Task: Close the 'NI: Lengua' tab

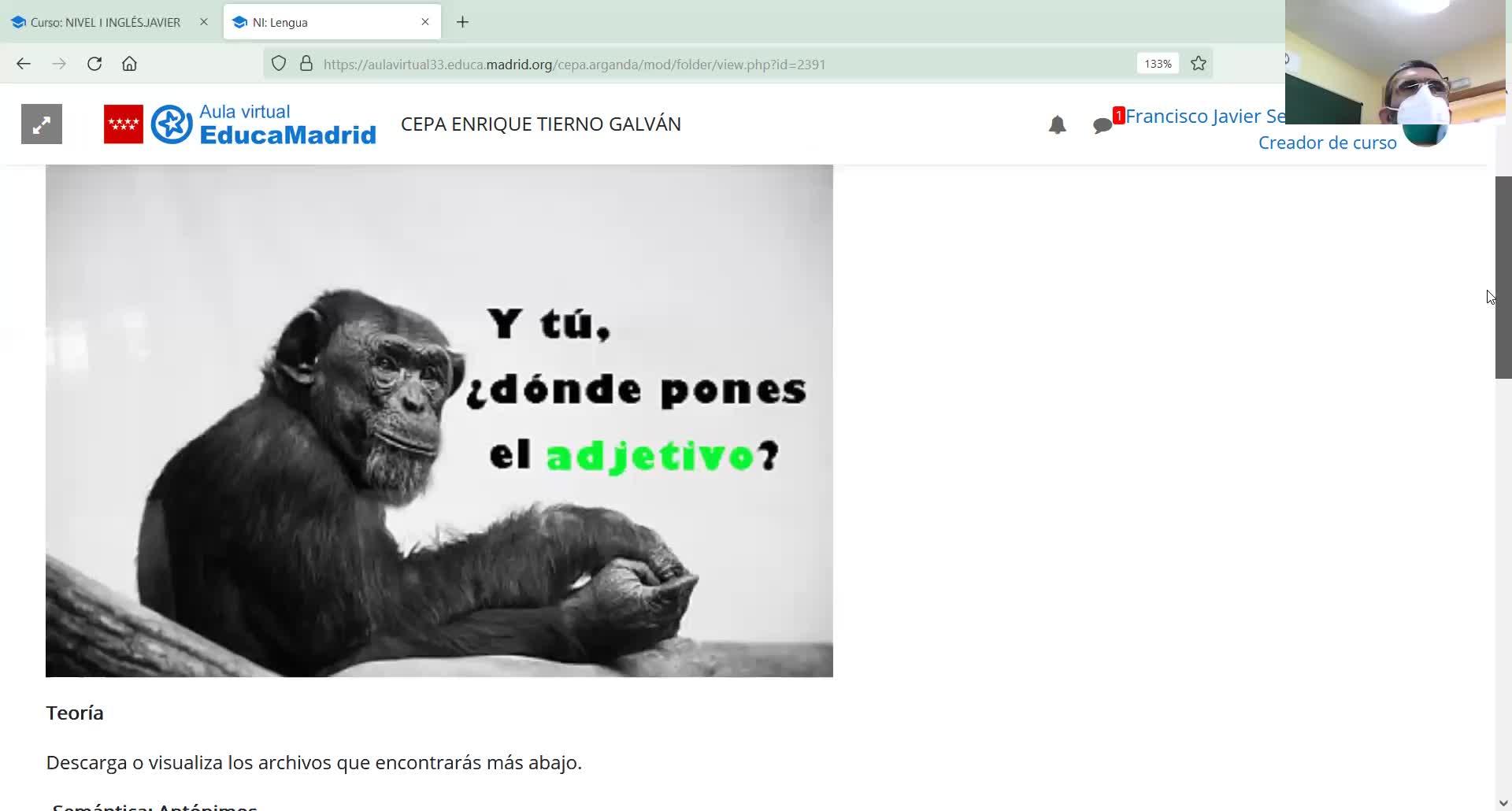Action: (425, 22)
